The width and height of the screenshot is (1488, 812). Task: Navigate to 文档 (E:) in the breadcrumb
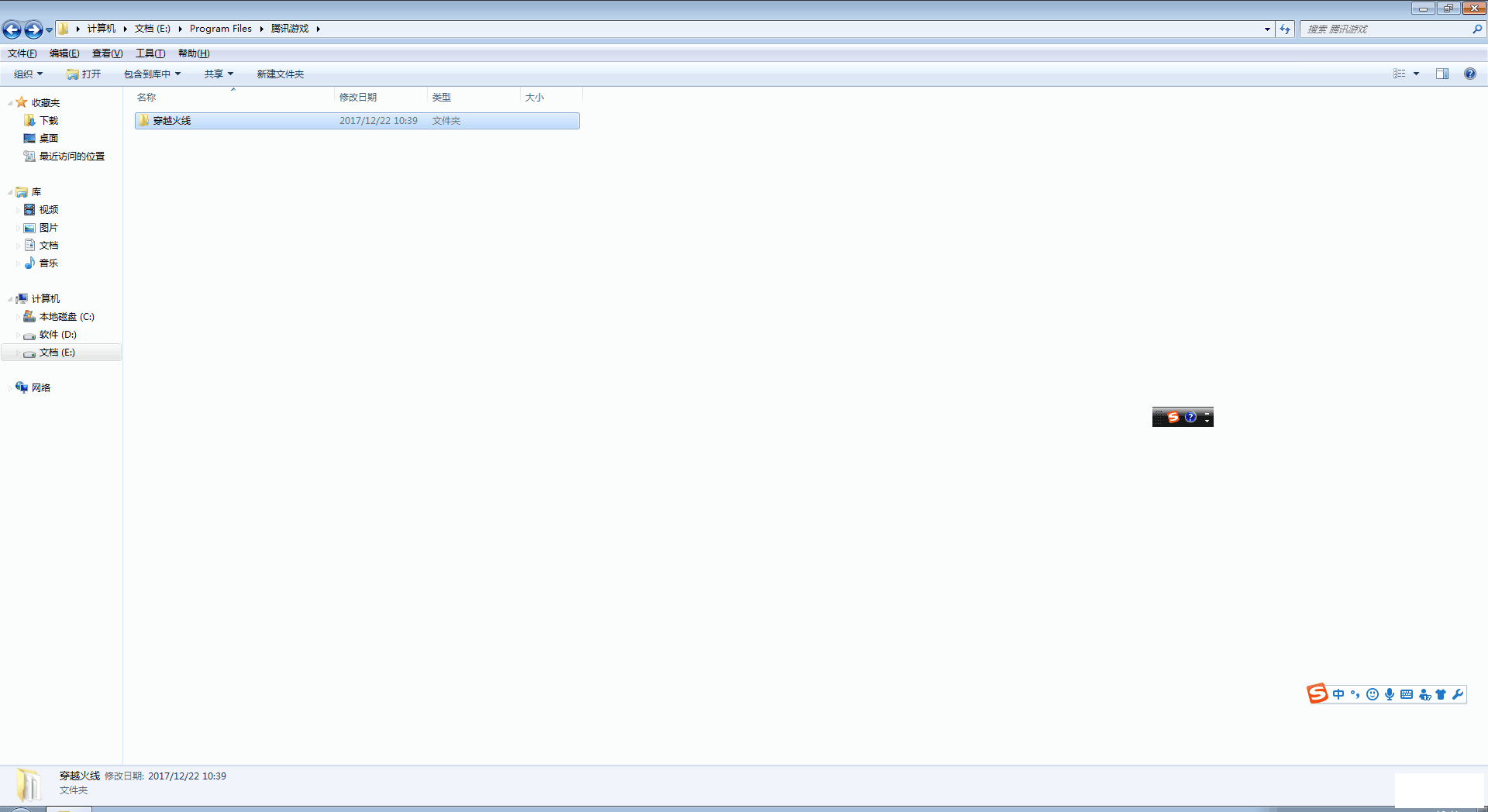tap(153, 29)
